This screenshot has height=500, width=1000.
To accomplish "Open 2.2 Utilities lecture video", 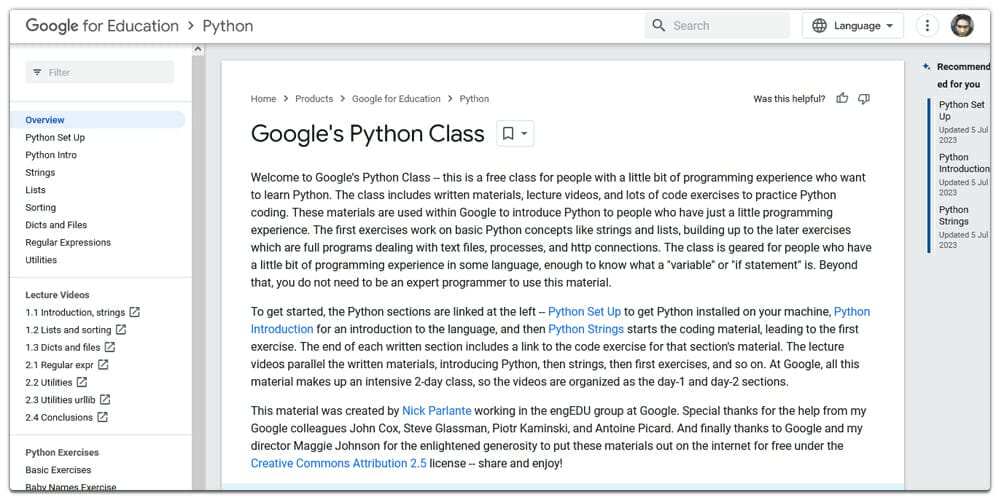I will (48, 382).
